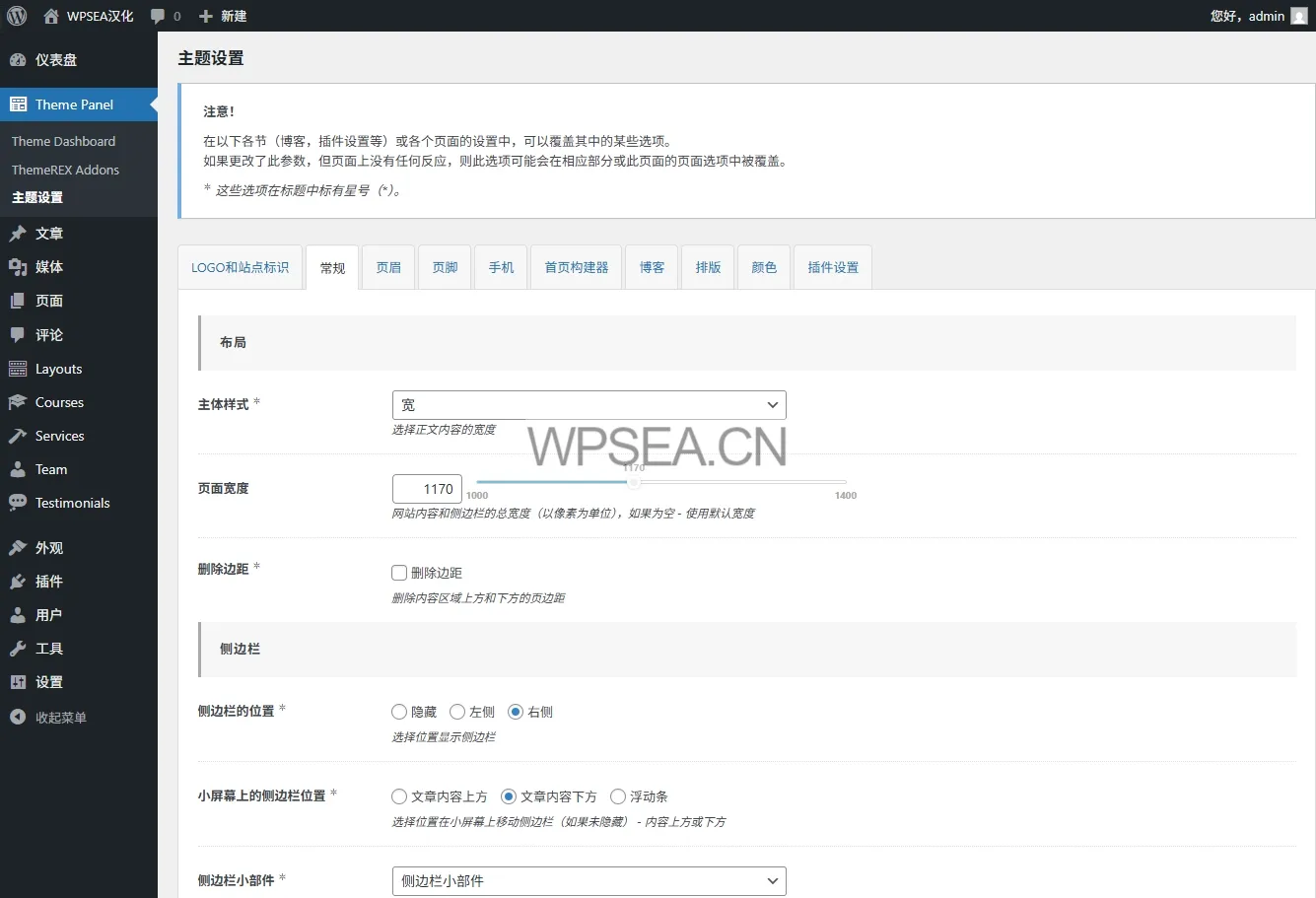Click the 收起菜单 collapse menu icon
Viewport: 1316px width, 898px height.
[x=18, y=718]
